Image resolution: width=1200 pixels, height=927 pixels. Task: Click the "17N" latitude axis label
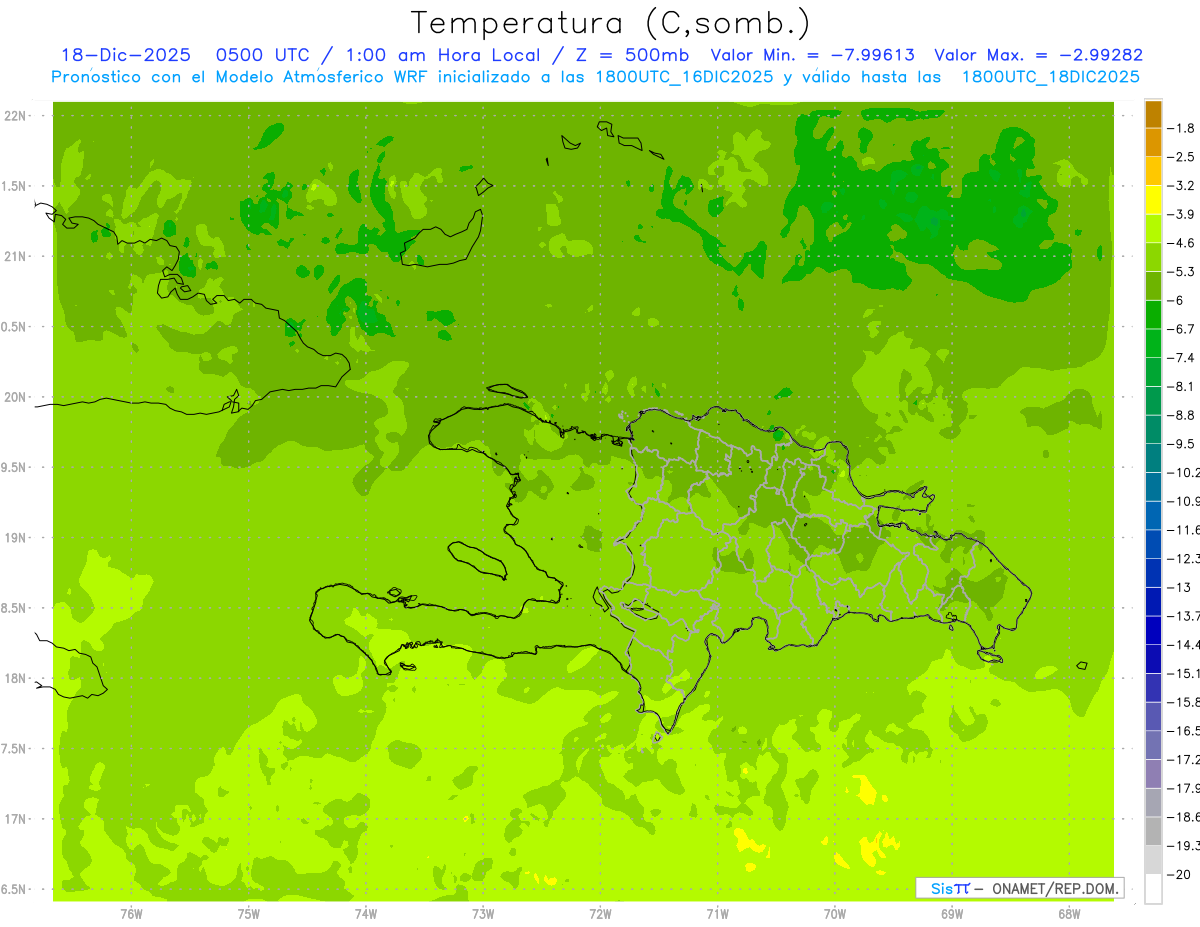pyautogui.click(x=13, y=819)
